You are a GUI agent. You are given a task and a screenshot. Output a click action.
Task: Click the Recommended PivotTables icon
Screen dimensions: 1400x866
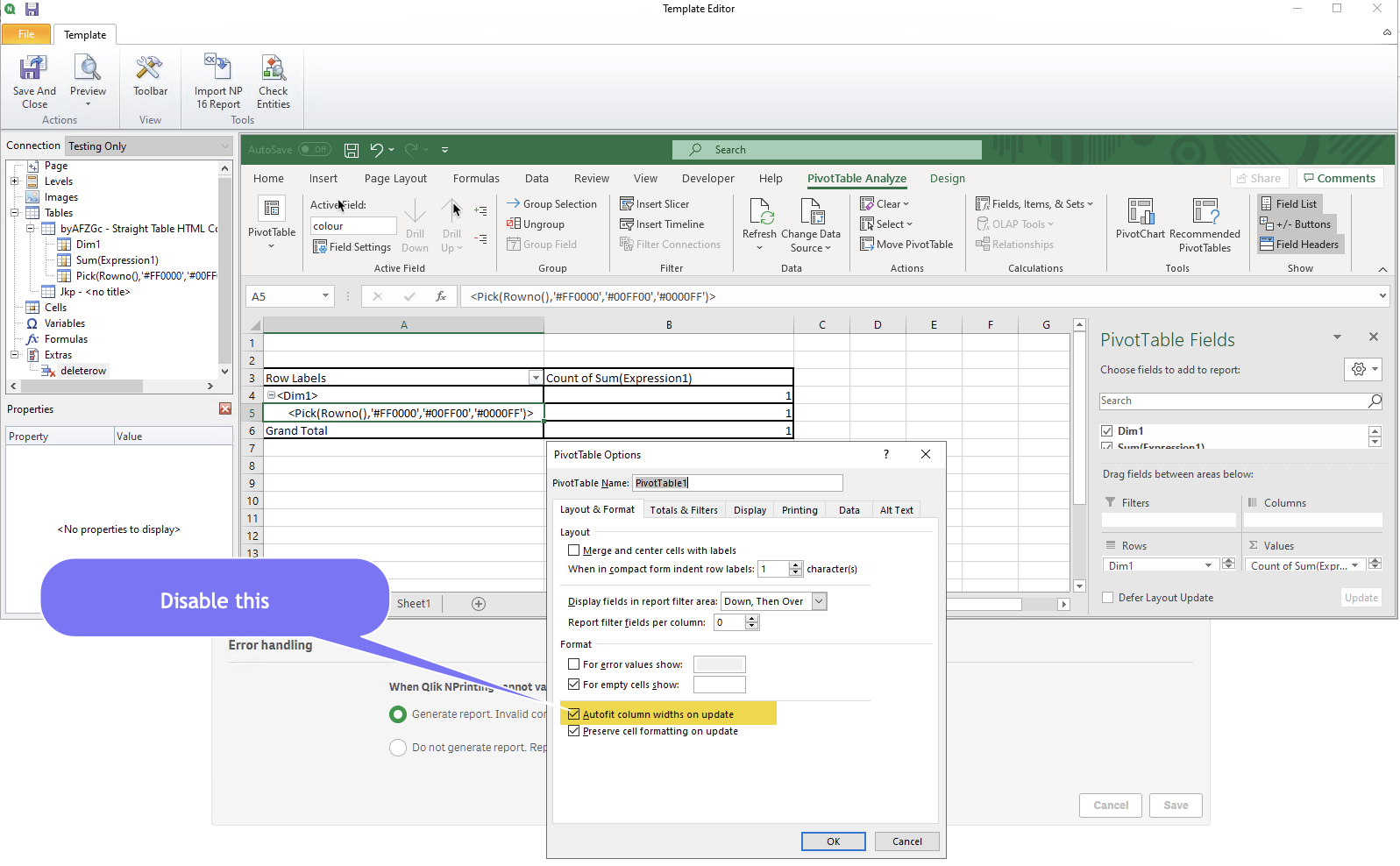(1205, 212)
